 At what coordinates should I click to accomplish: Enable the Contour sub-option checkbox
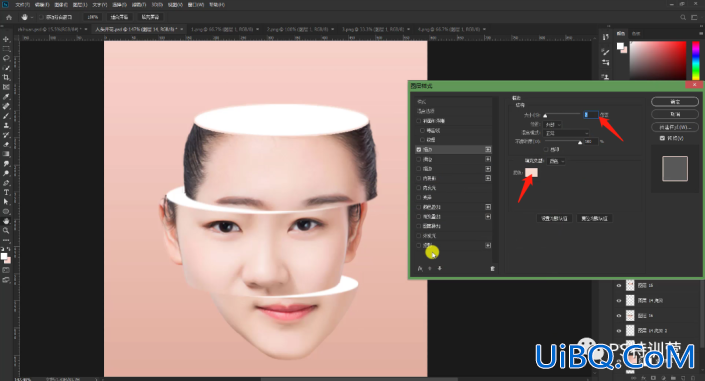[422, 130]
